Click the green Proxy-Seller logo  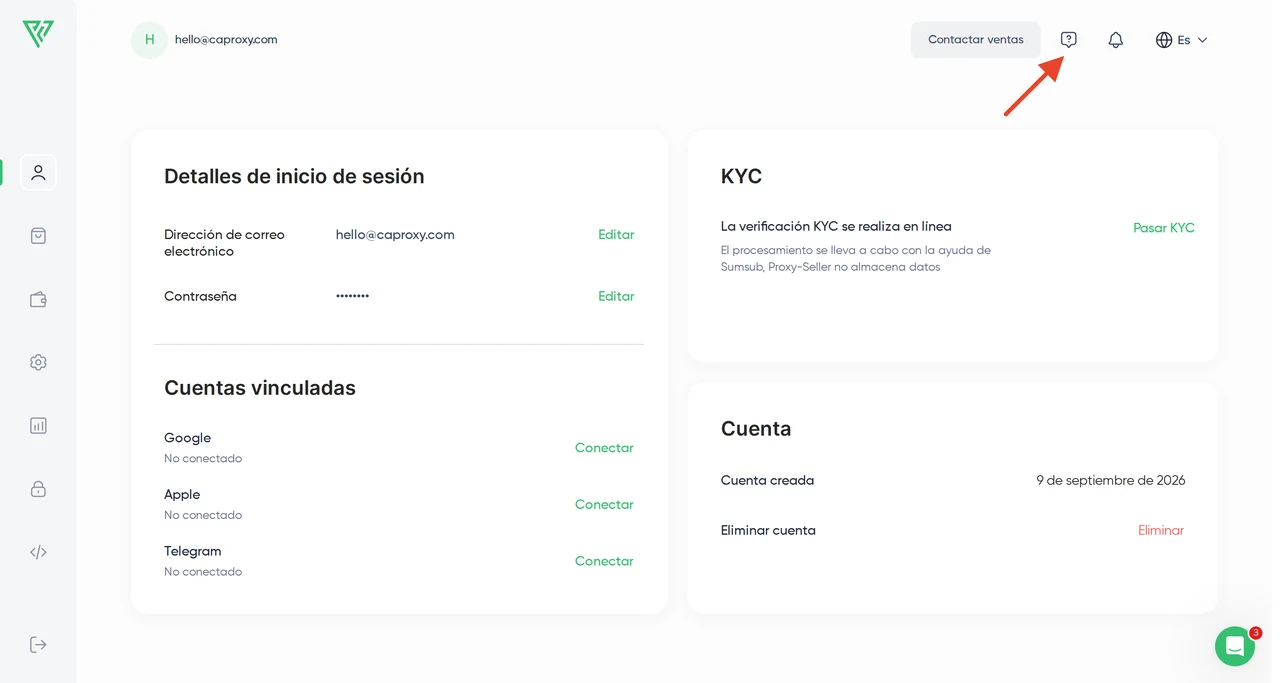(38, 34)
